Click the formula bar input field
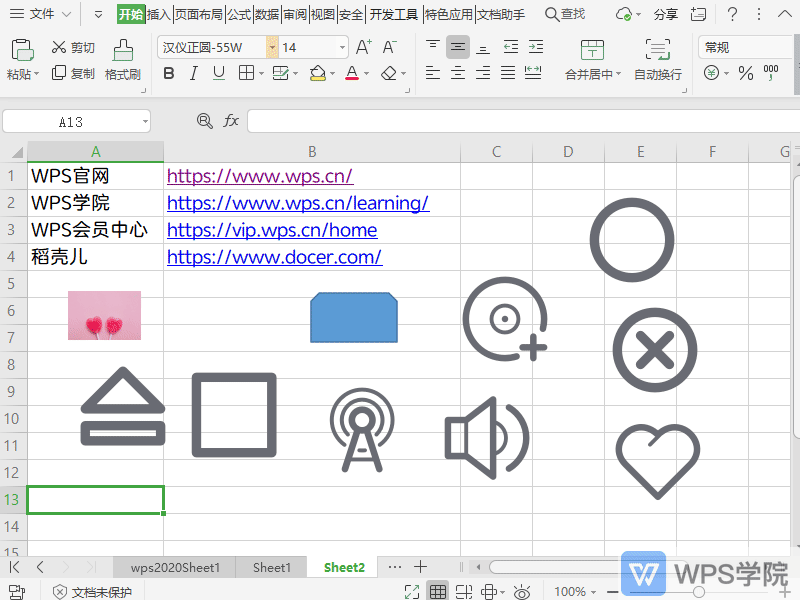 [x=520, y=121]
